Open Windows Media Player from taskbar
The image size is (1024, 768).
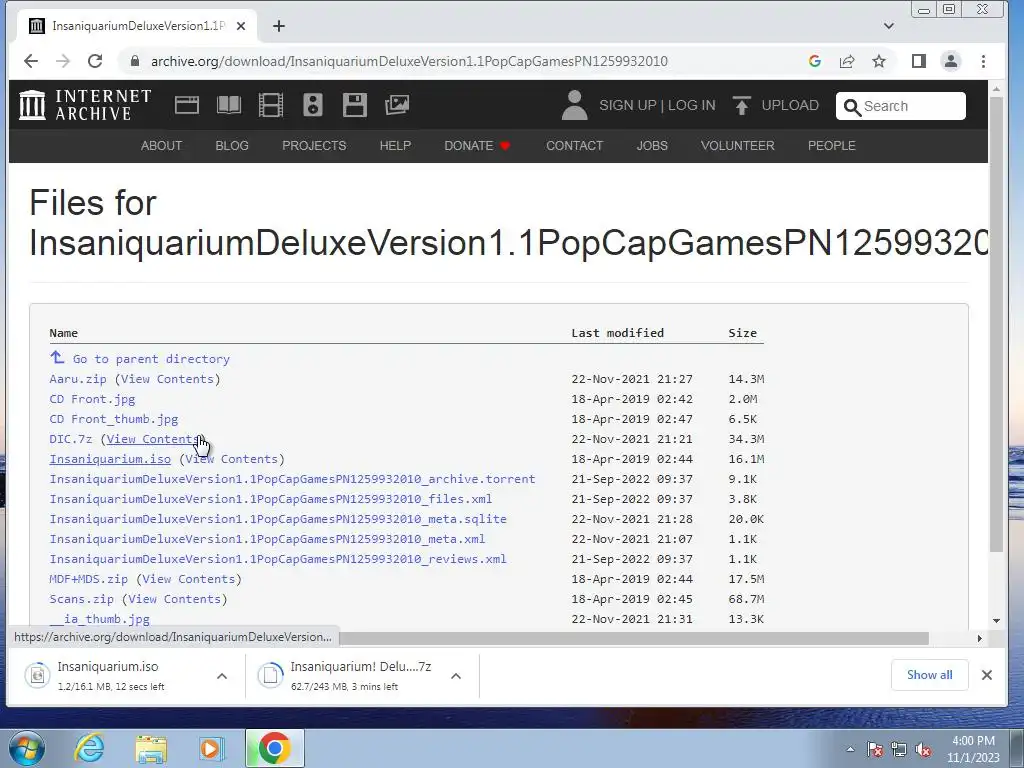(x=211, y=748)
